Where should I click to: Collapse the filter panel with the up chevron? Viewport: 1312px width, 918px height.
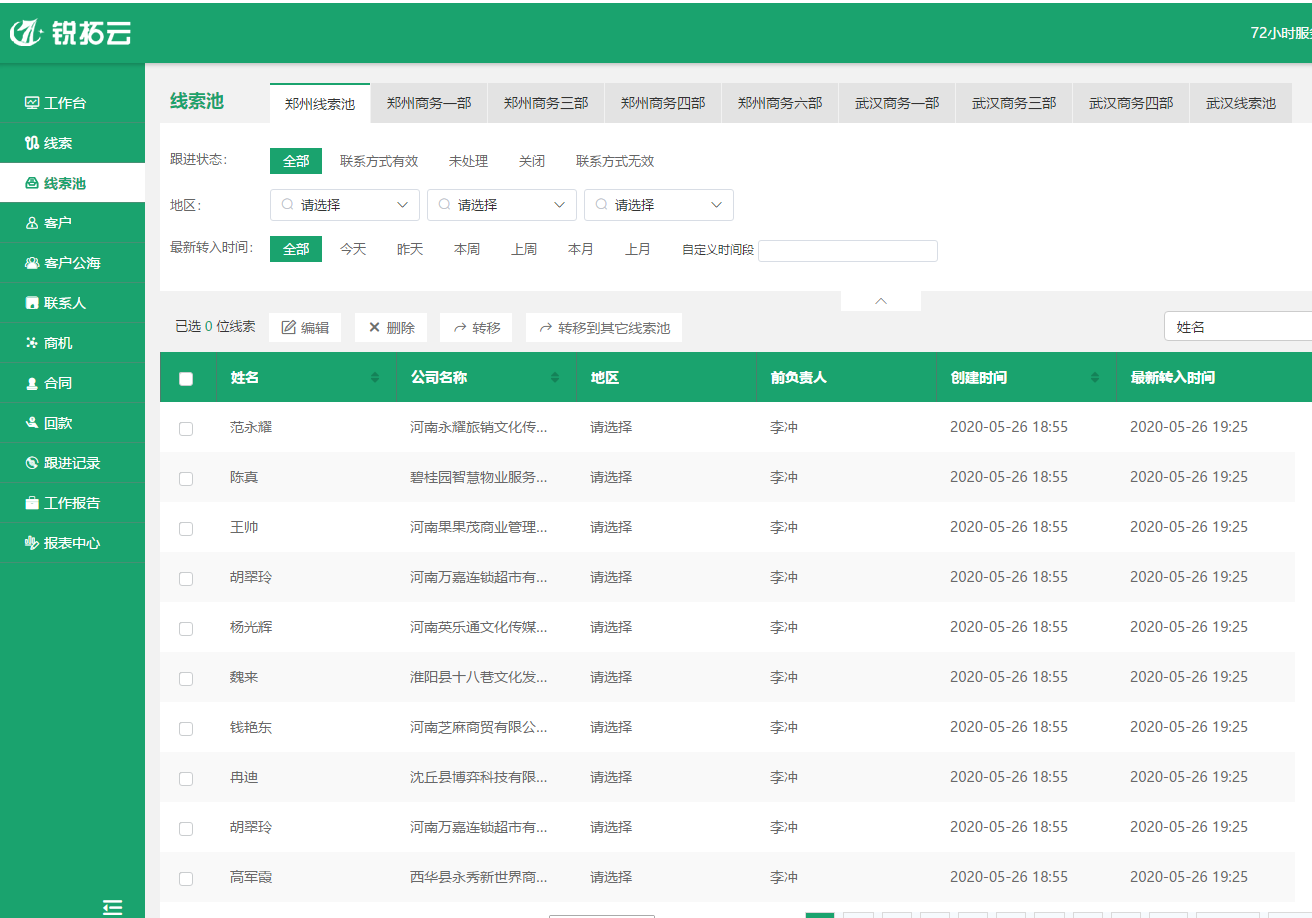(881, 301)
